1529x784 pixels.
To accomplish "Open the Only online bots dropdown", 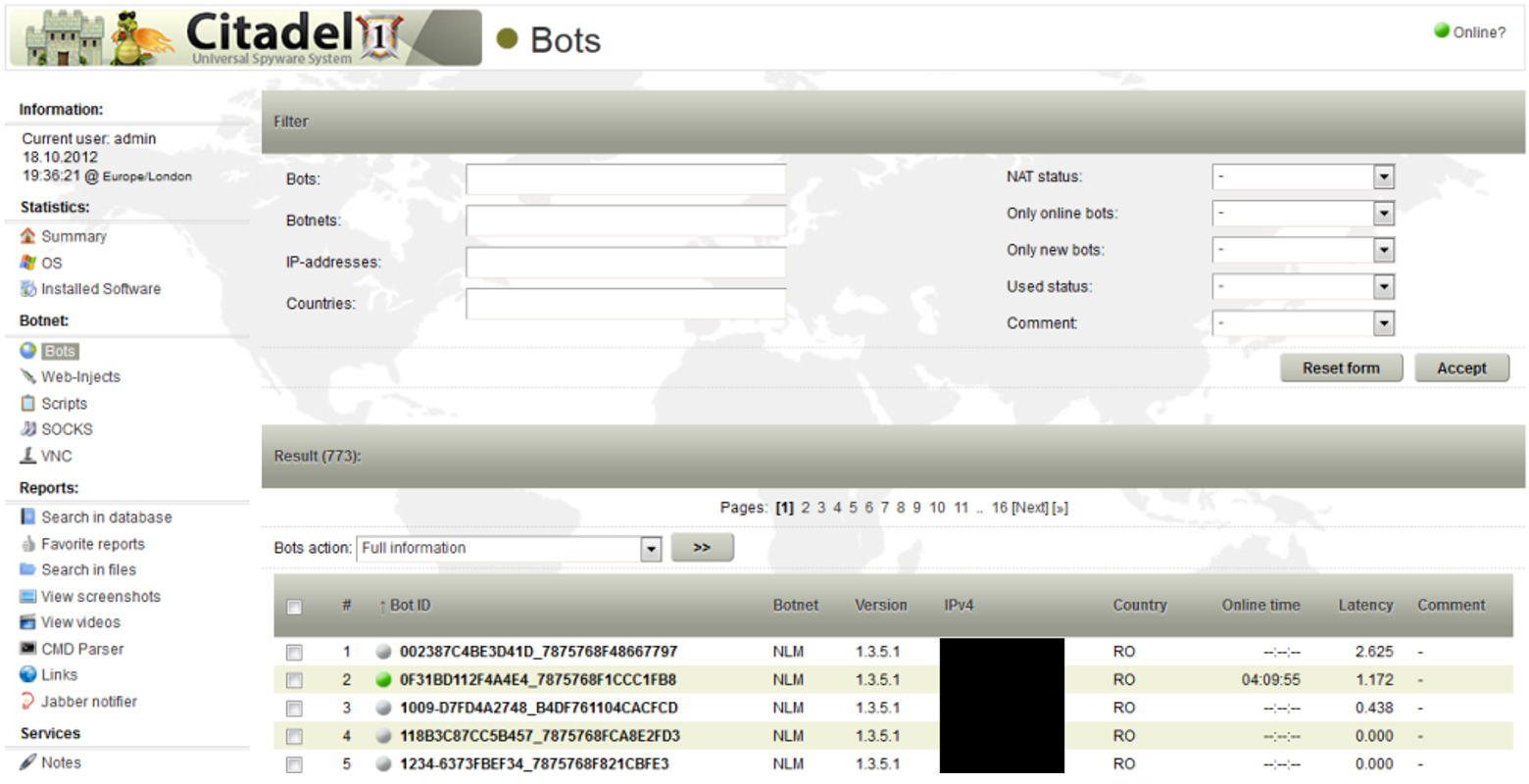I will click(x=1303, y=214).
